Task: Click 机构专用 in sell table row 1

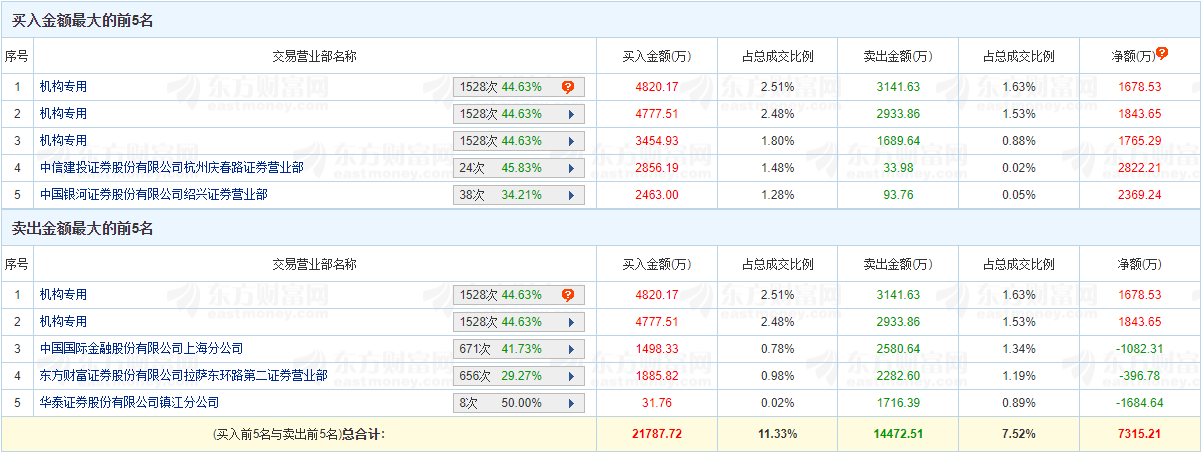Action: [63, 295]
